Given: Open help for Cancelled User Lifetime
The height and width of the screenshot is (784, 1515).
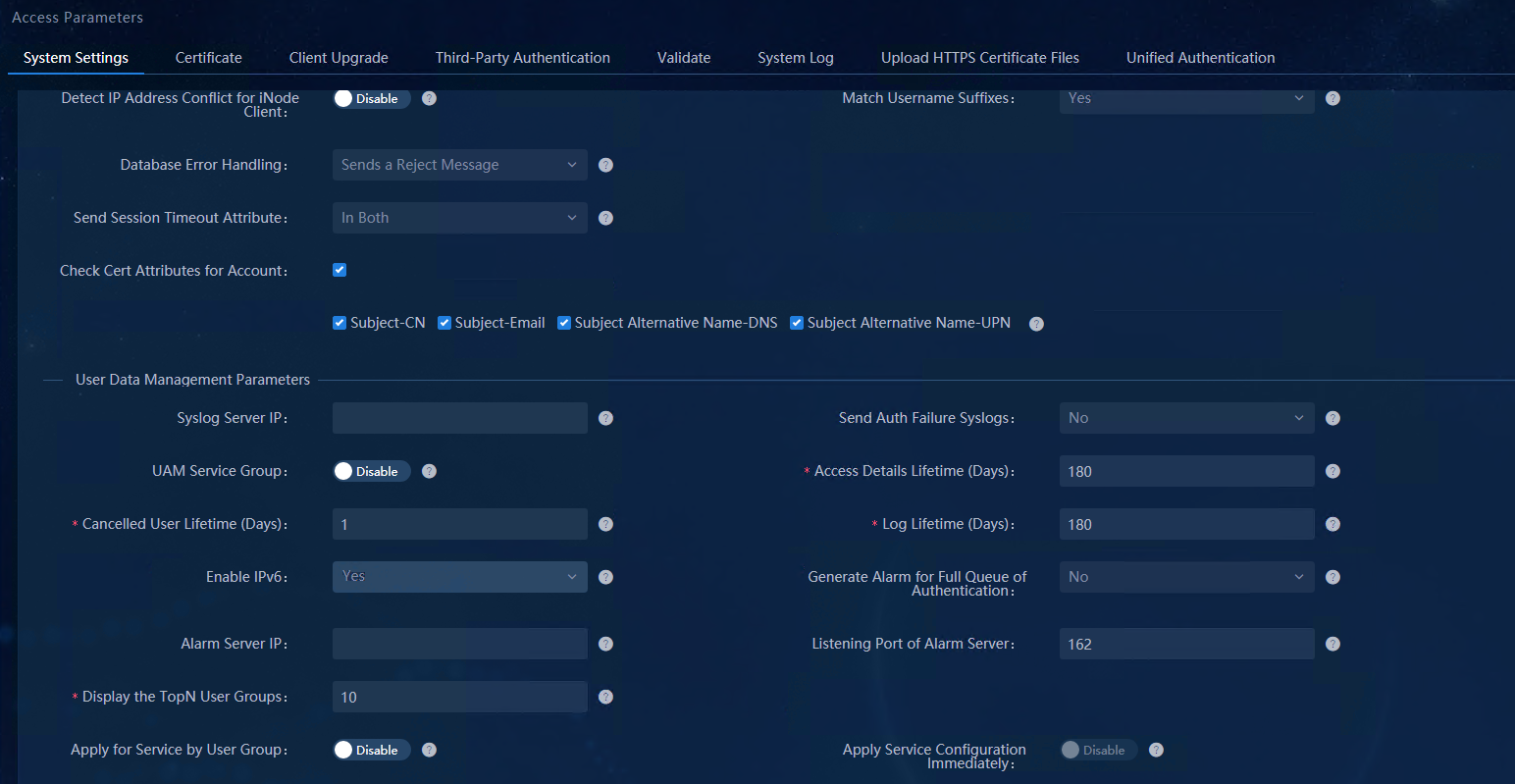Looking at the screenshot, I should [x=605, y=524].
